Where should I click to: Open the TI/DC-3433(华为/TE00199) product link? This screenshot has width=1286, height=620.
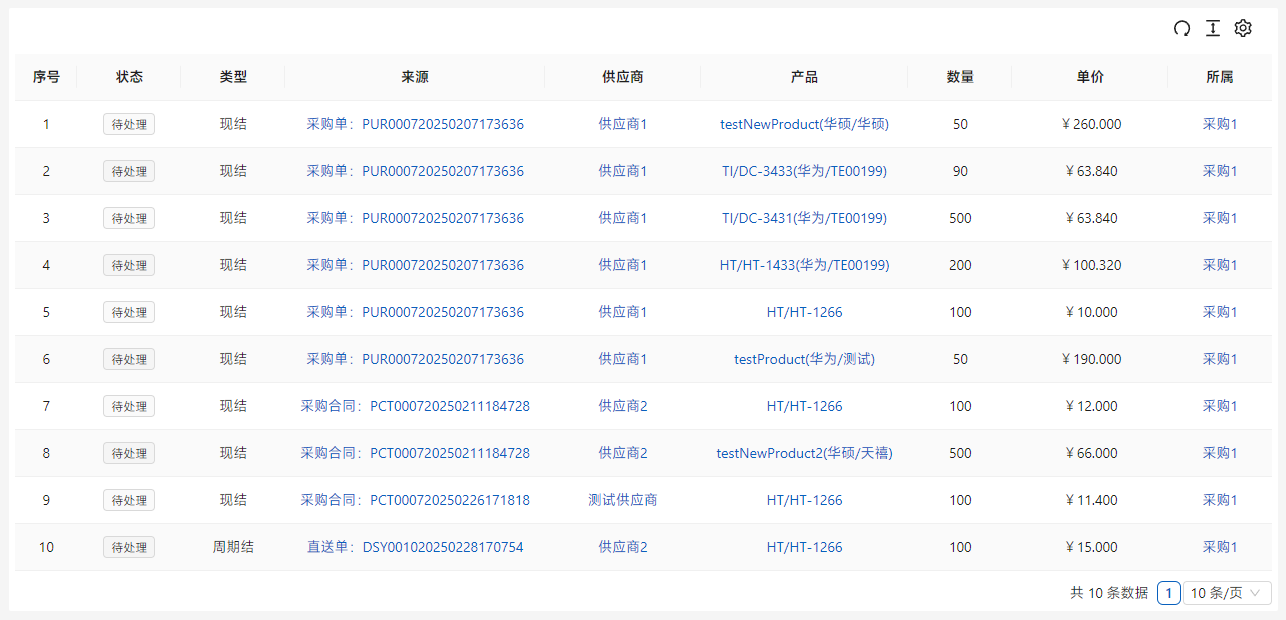tap(804, 172)
